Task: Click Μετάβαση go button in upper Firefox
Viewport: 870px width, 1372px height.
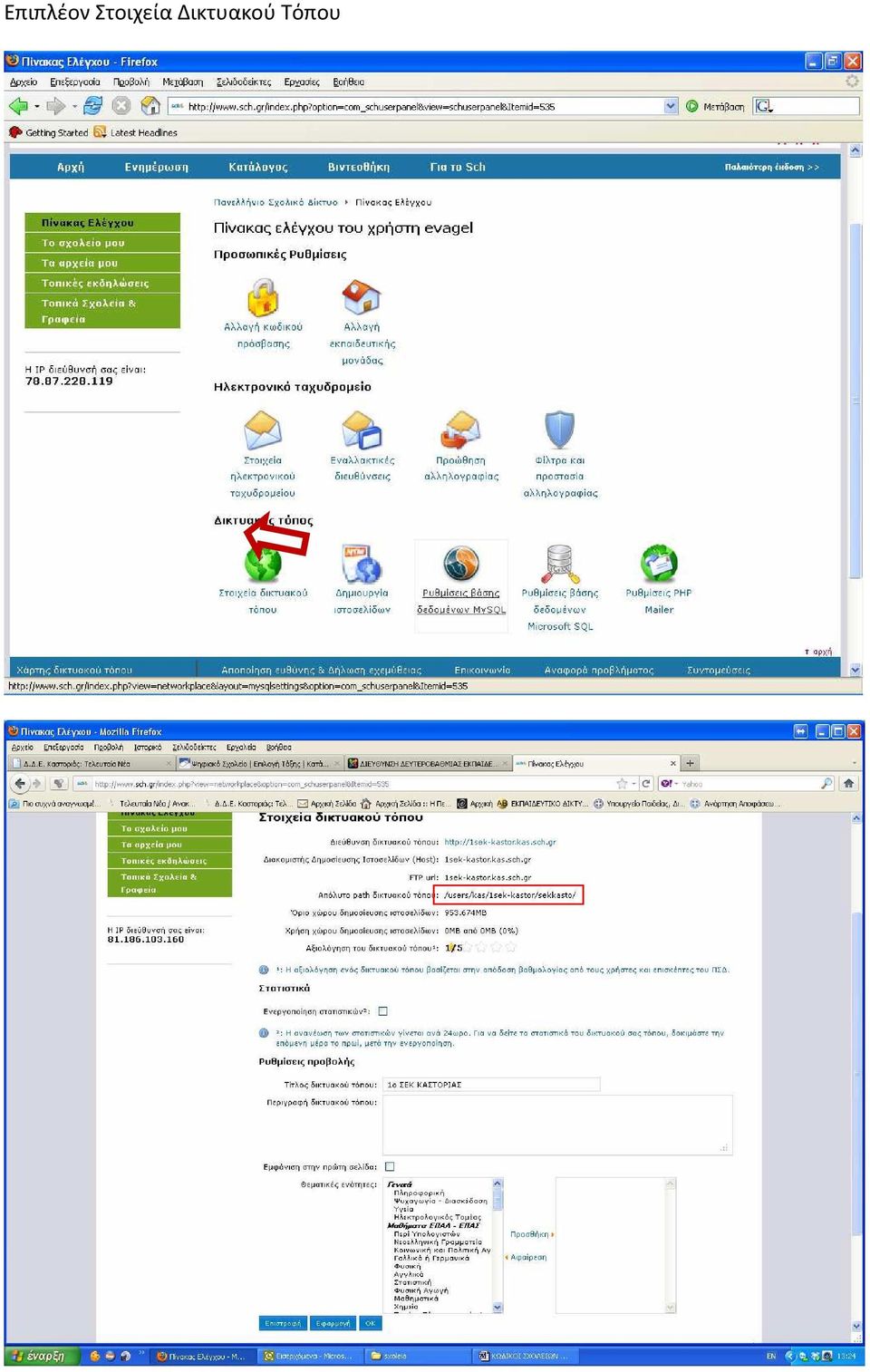Action: [x=716, y=106]
